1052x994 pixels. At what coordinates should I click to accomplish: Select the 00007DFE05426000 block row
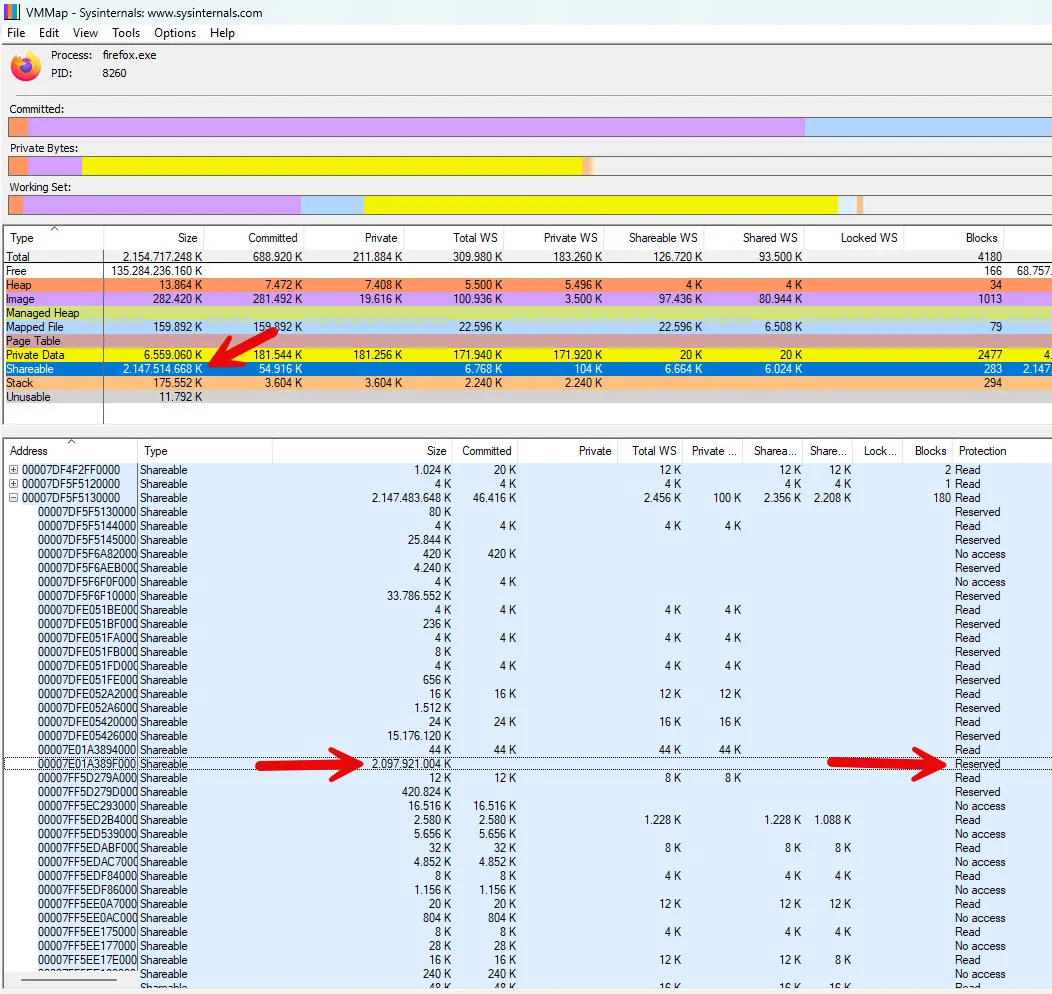pyautogui.click(x=528, y=736)
